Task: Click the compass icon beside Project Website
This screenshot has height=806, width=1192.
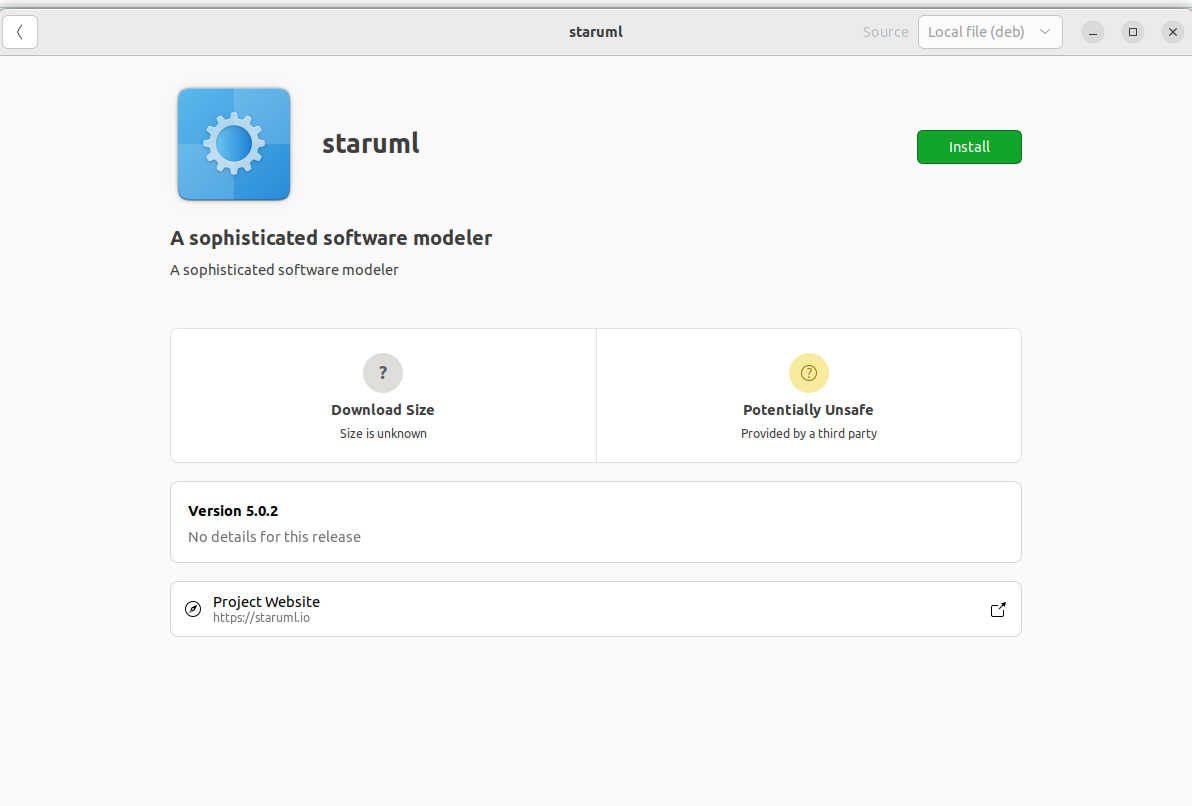Action: (x=193, y=609)
